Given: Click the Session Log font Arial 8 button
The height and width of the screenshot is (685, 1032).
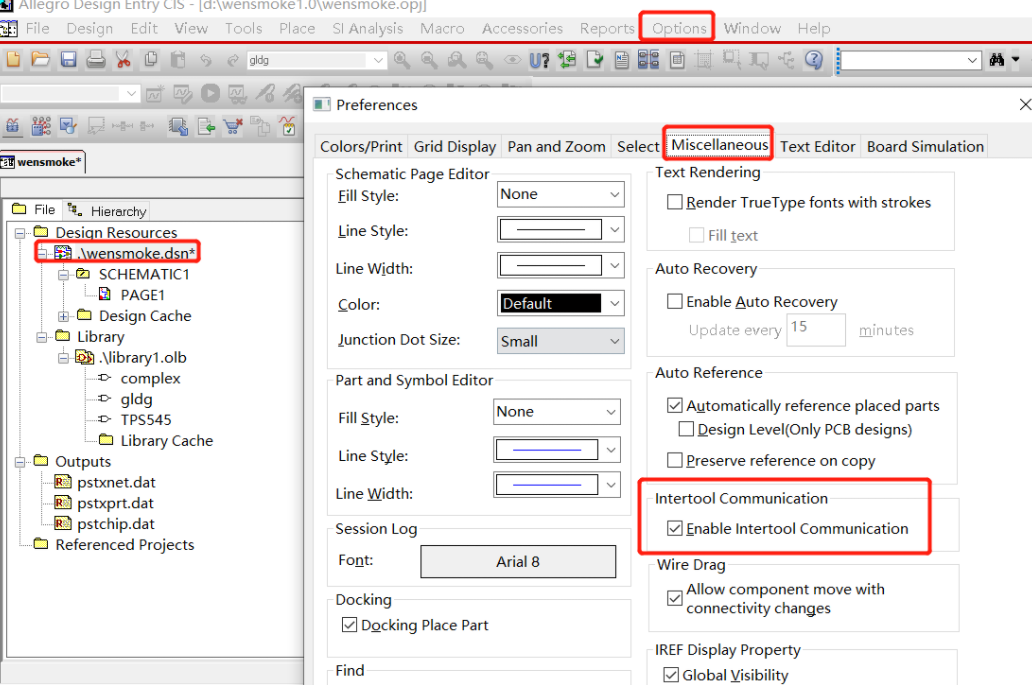Looking at the screenshot, I should (x=518, y=561).
